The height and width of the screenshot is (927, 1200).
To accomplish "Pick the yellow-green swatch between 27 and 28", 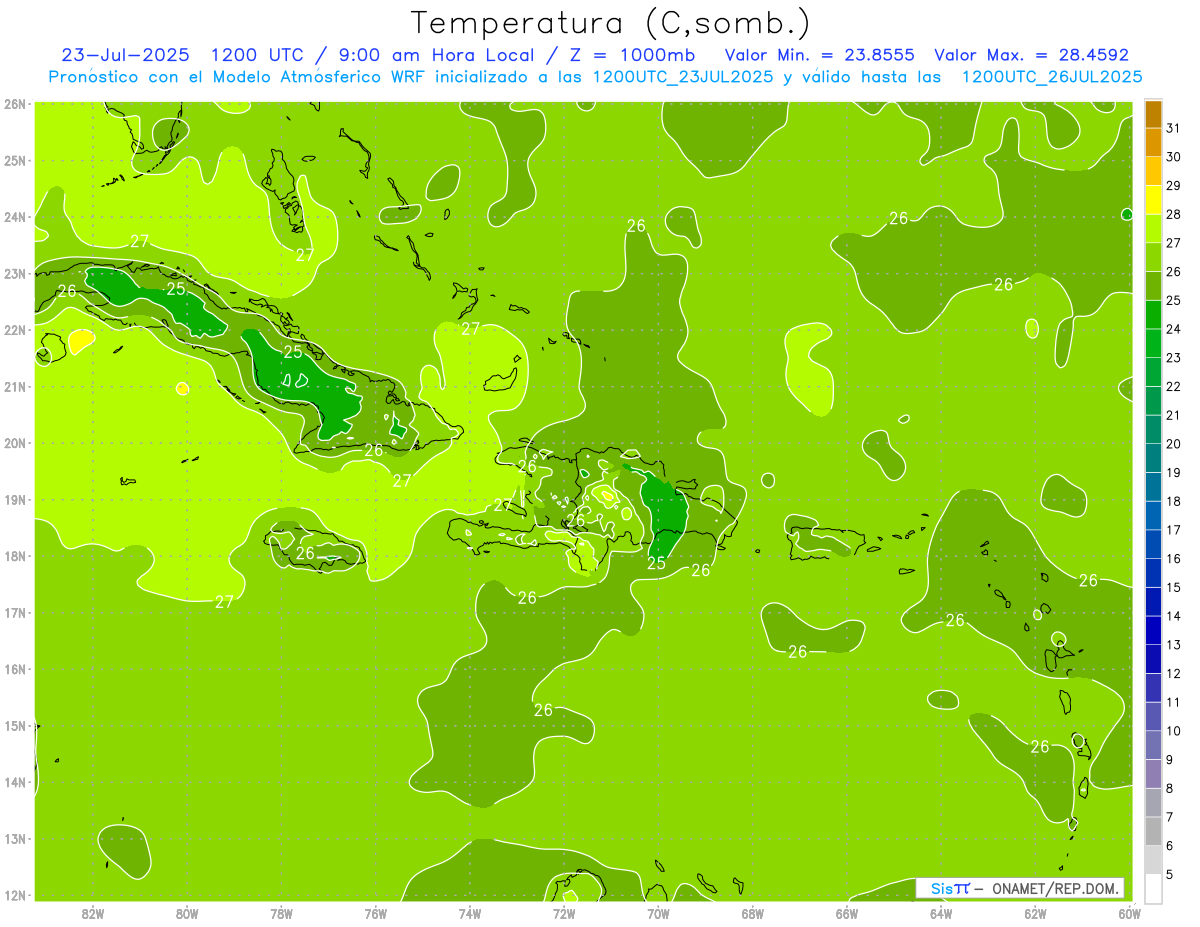I will pyautogui.click(x=1153, y=228).
